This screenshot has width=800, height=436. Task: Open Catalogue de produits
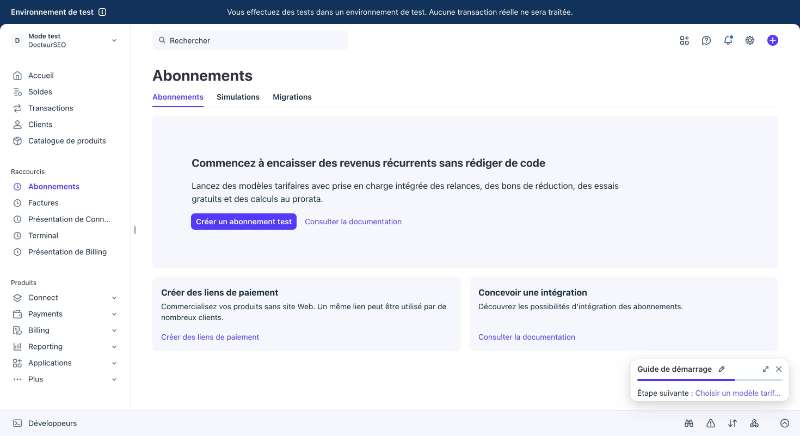tap(67, 141)
